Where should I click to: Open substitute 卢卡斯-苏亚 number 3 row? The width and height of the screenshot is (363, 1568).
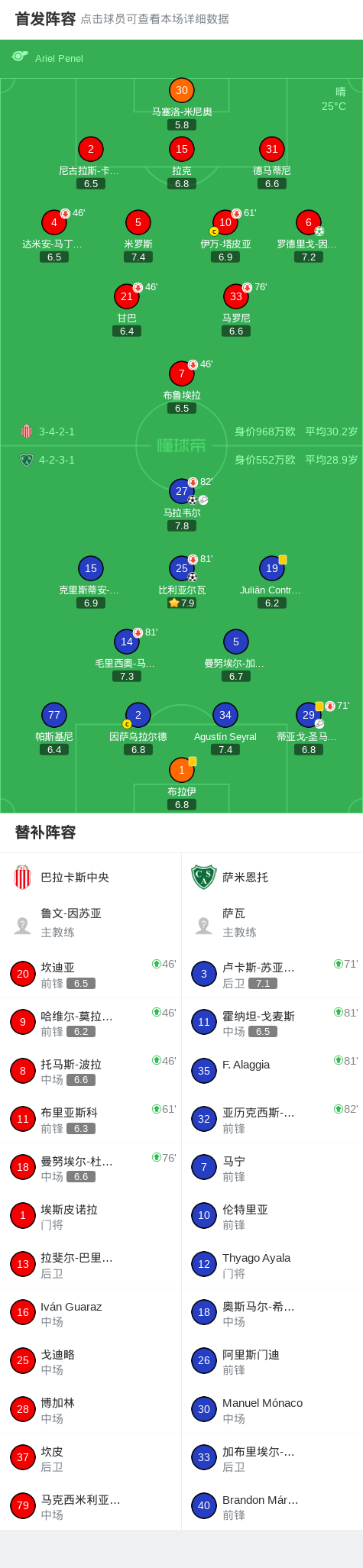tap(272, 974)
